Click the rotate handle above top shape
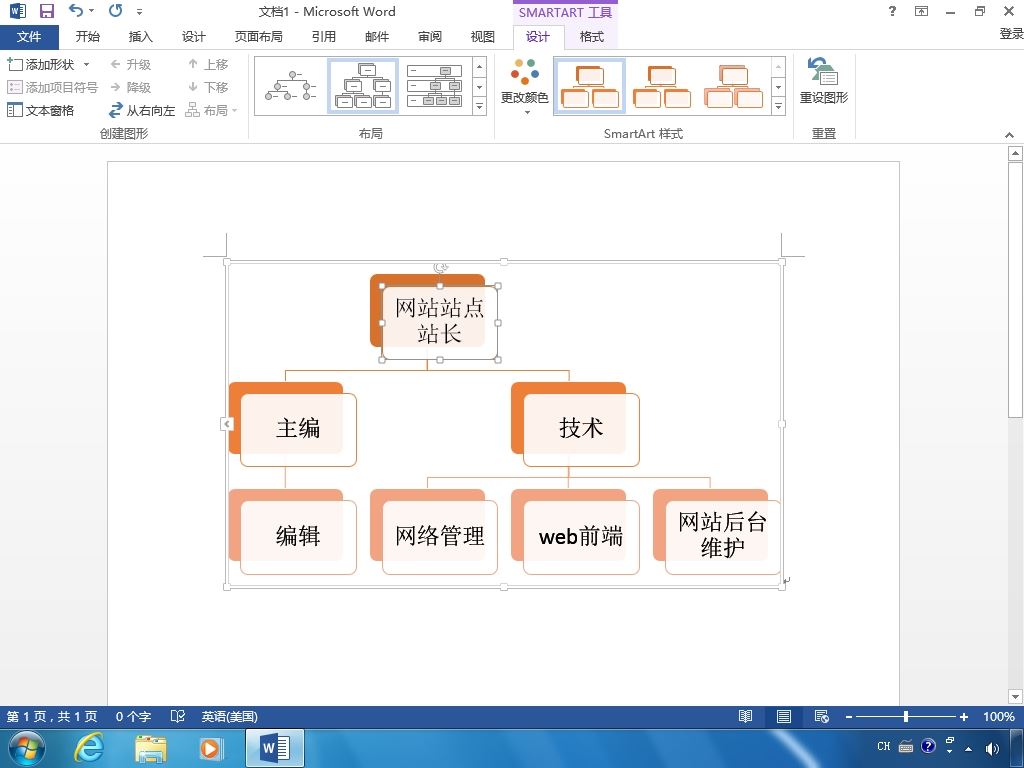Image resolution: width=1024 pixels, height=768 pixels. click(440, 268)
